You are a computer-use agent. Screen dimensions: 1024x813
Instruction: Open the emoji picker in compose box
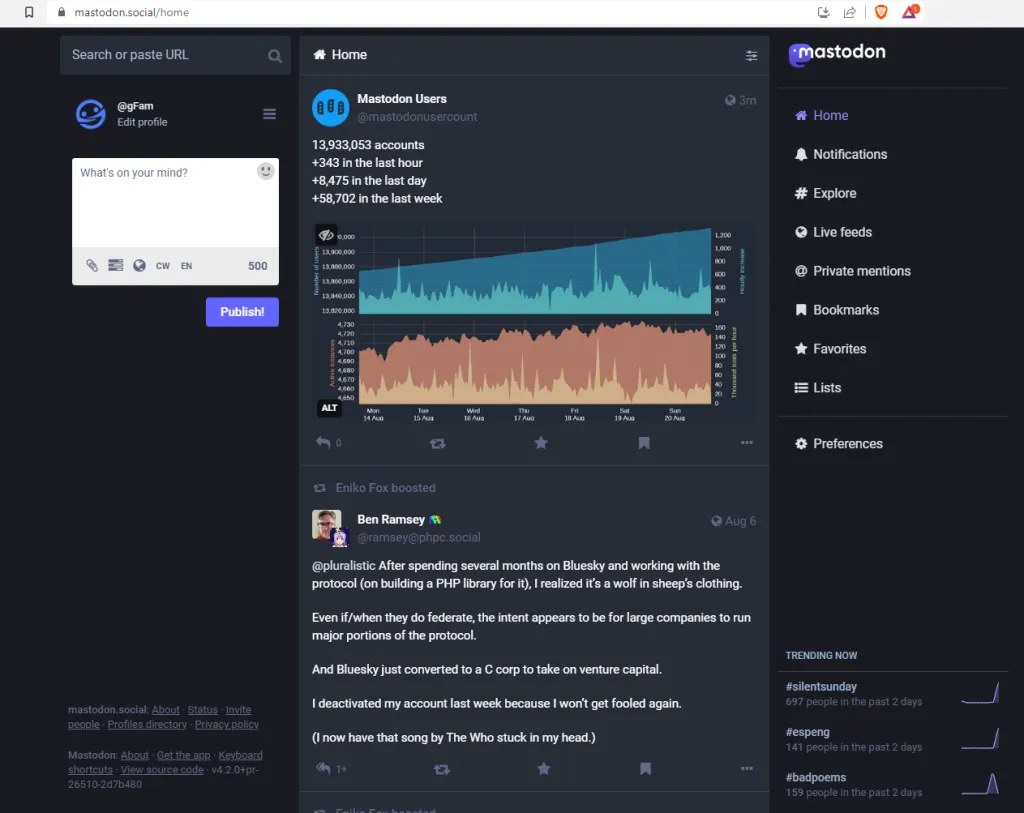(265, 171)
